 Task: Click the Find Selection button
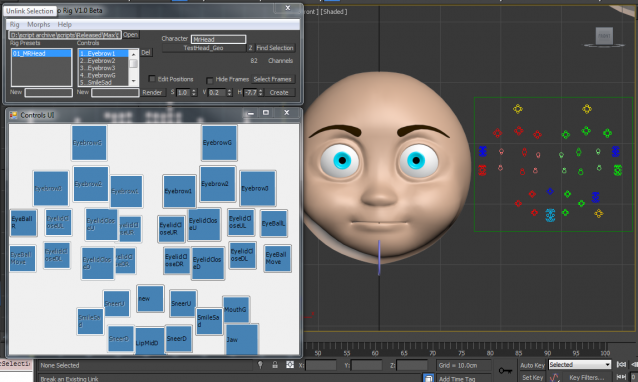click(x=275, y=48)
